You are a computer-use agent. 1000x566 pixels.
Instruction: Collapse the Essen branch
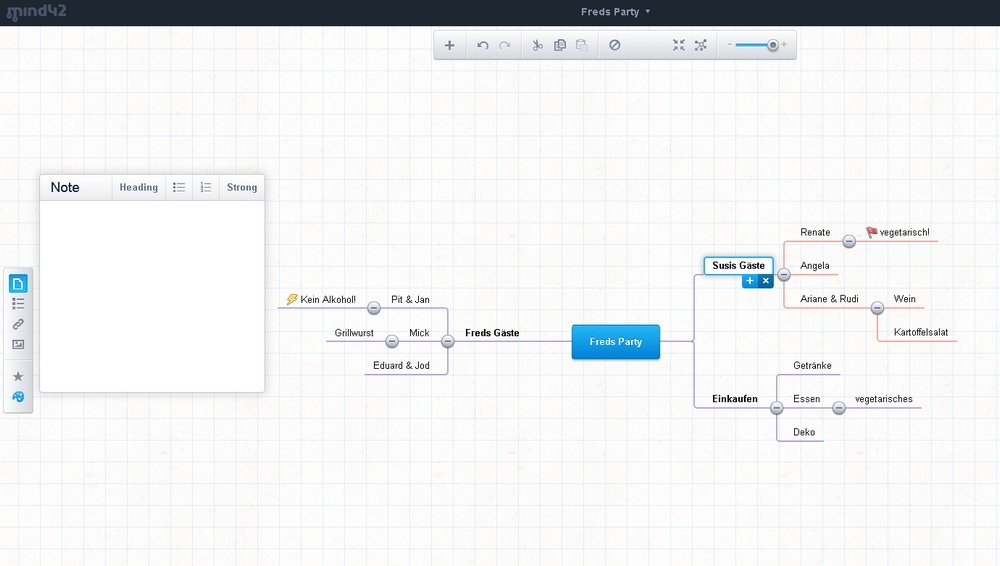coord(839,408)
